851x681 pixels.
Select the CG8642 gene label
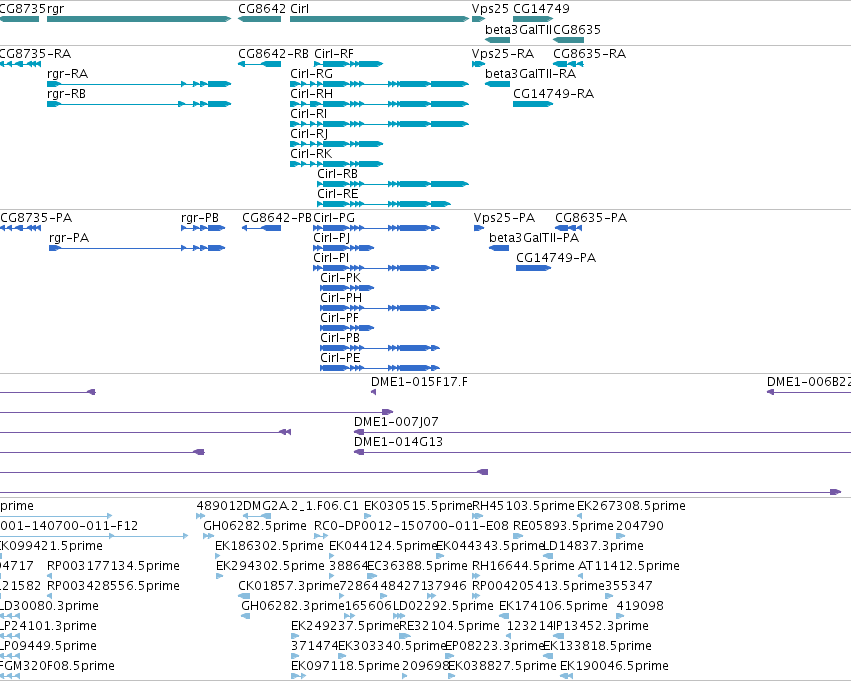(x=262, y=9)
